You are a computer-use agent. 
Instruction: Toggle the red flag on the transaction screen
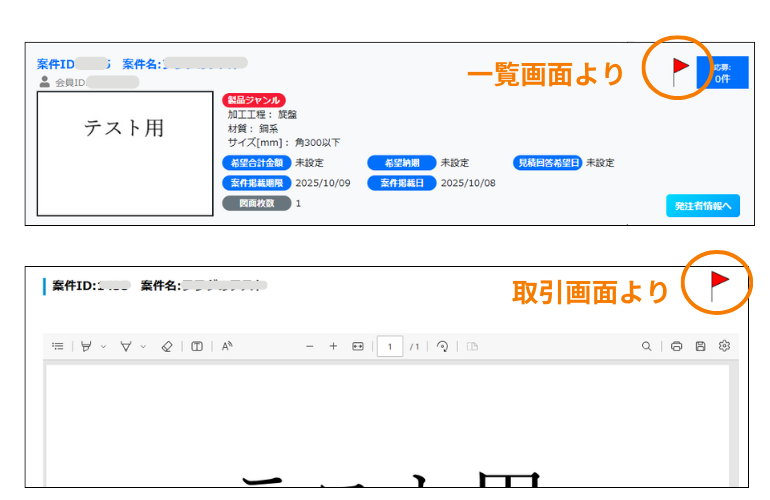tap(719, 286)
